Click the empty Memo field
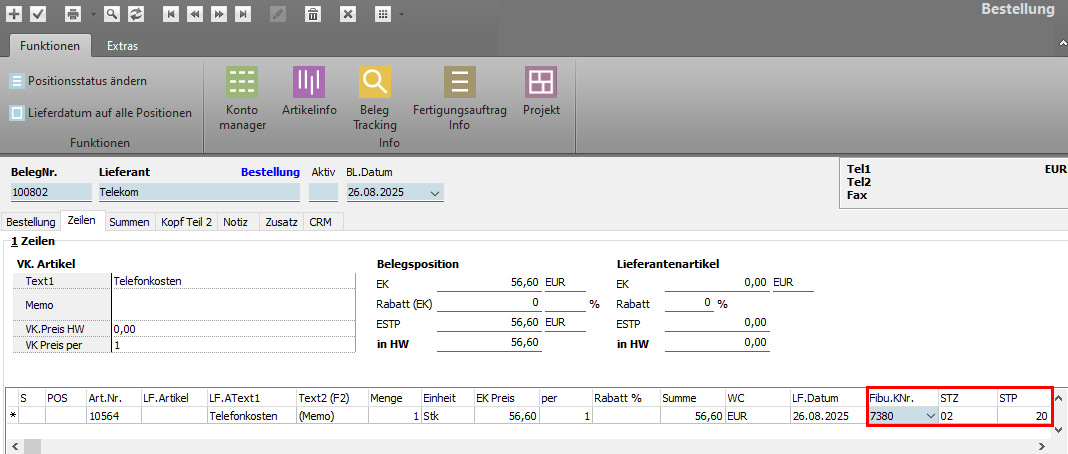The height and width of the screenshot is (454, 1068). coord(233,305)
